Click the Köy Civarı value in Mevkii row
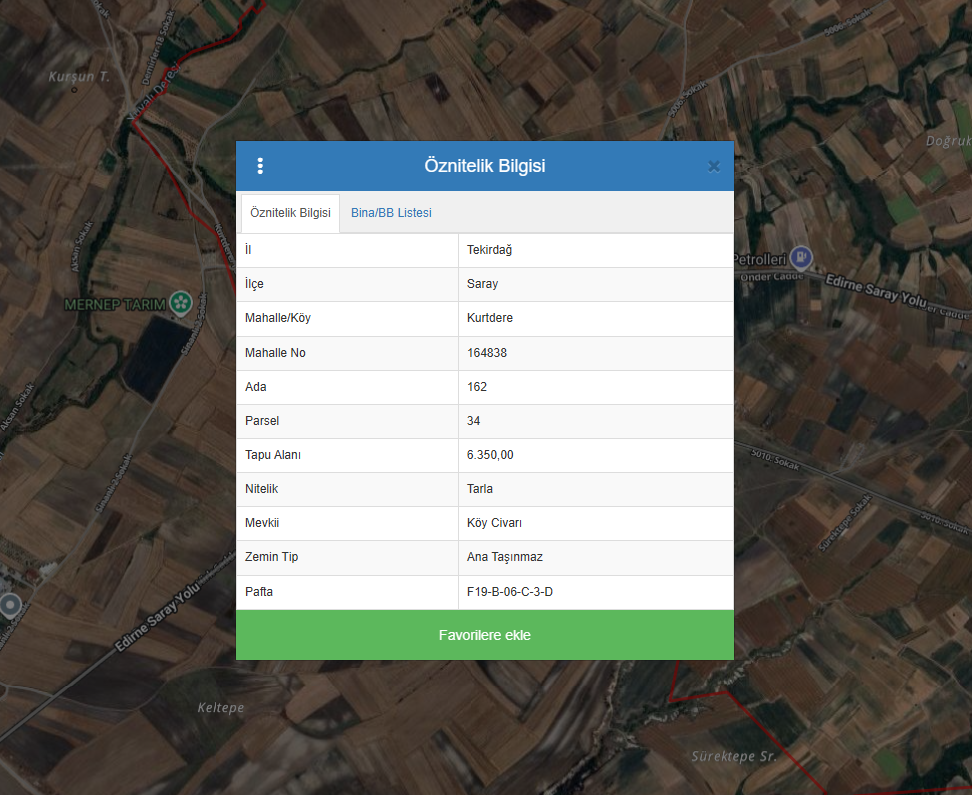972x795 pixels. 494,523
